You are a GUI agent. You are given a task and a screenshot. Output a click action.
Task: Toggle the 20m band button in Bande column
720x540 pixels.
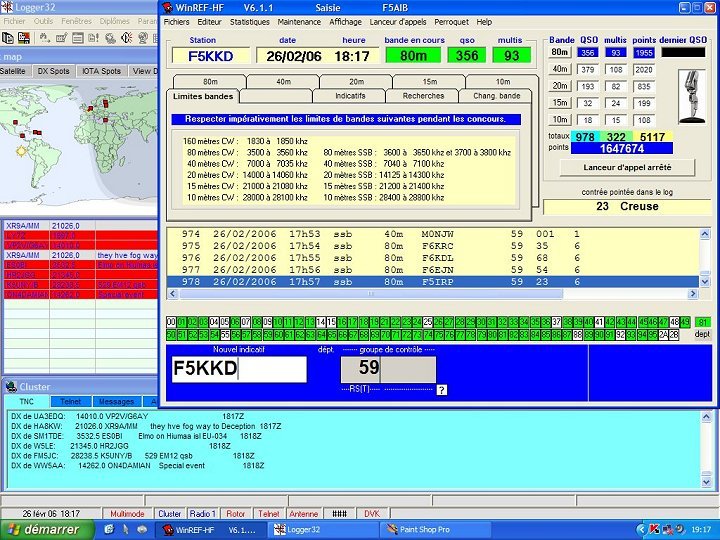560,86
